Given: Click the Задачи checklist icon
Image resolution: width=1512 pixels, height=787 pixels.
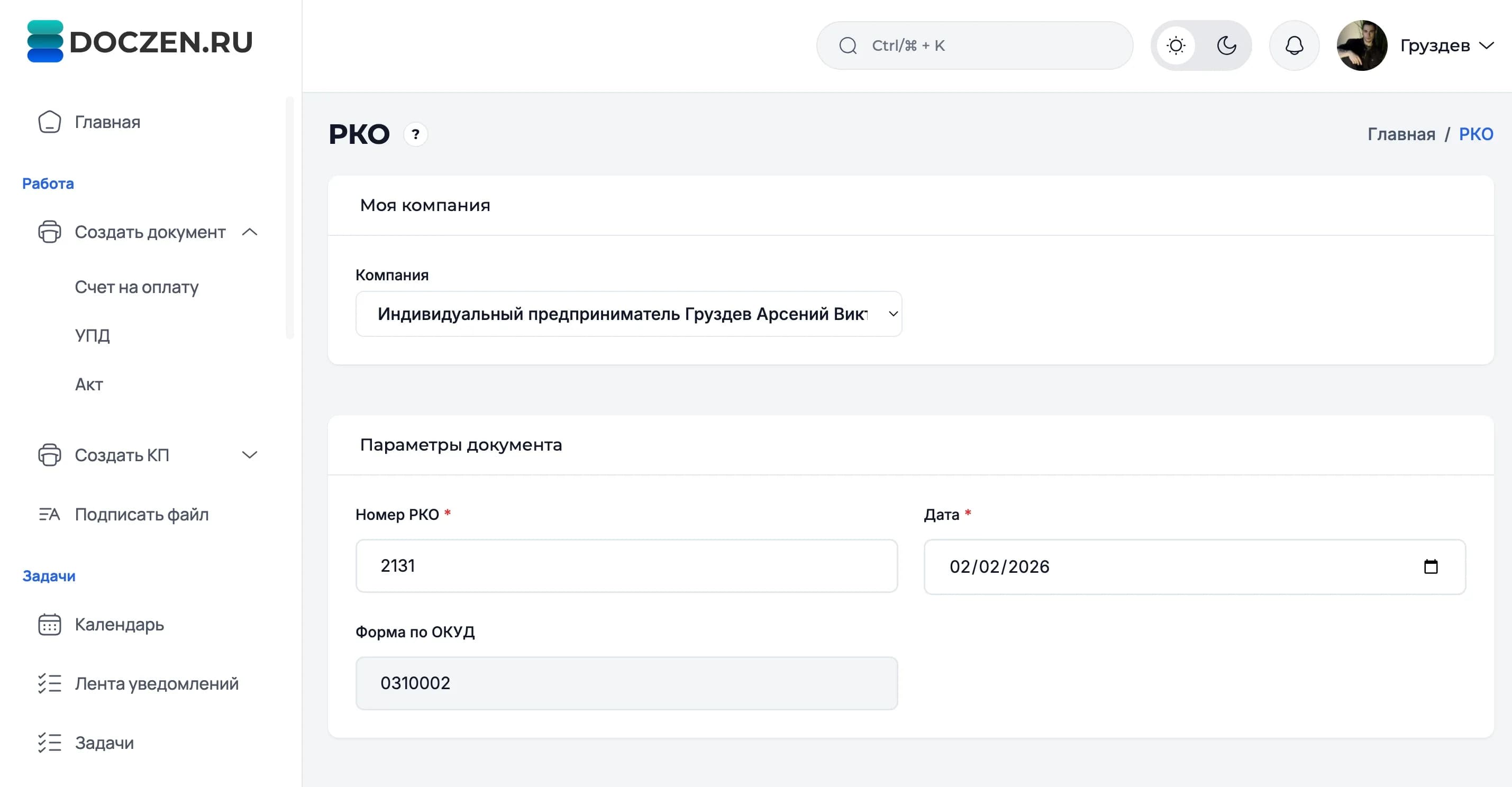Looking at the screenshot, I should pyautogui.click(x=49, y=743).
